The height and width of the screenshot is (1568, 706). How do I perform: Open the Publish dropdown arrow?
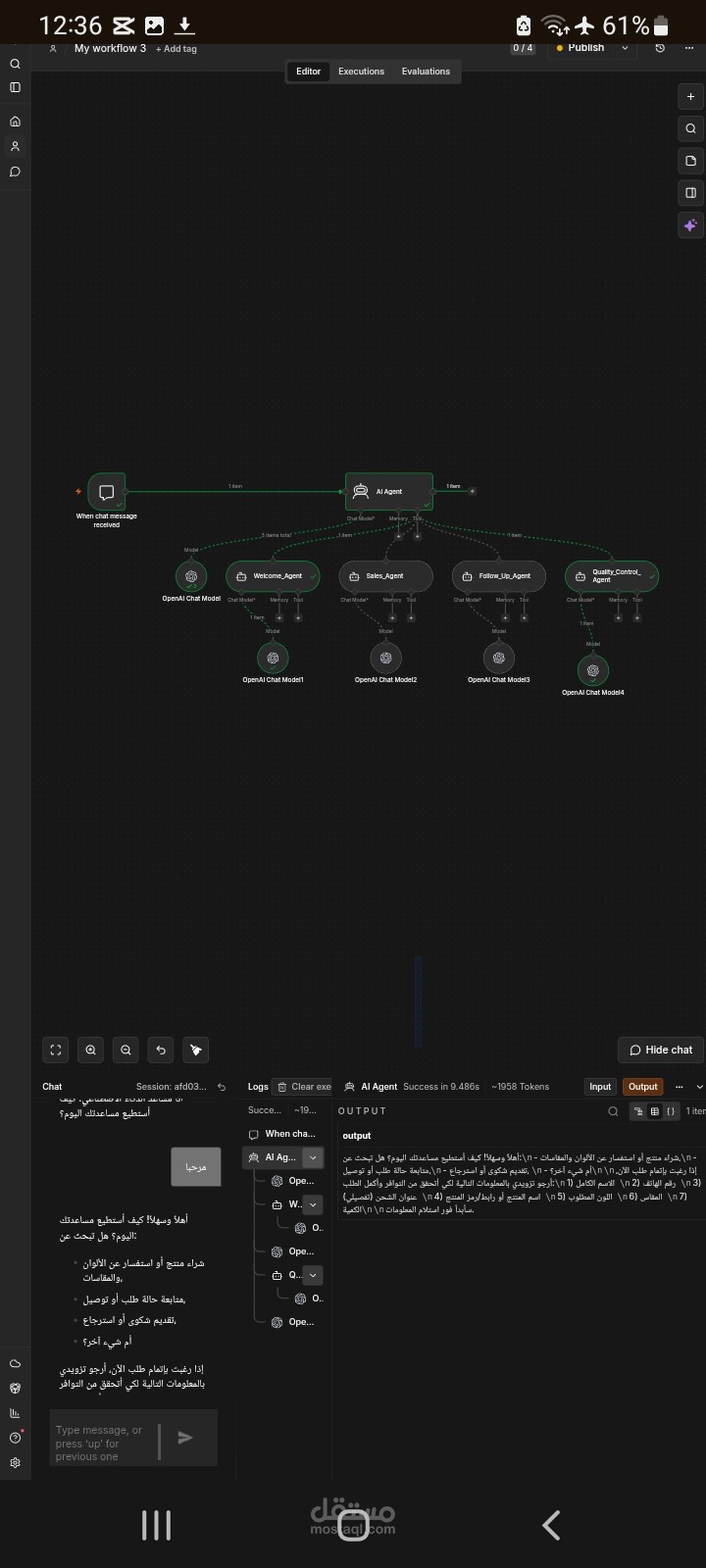(626, 47)
